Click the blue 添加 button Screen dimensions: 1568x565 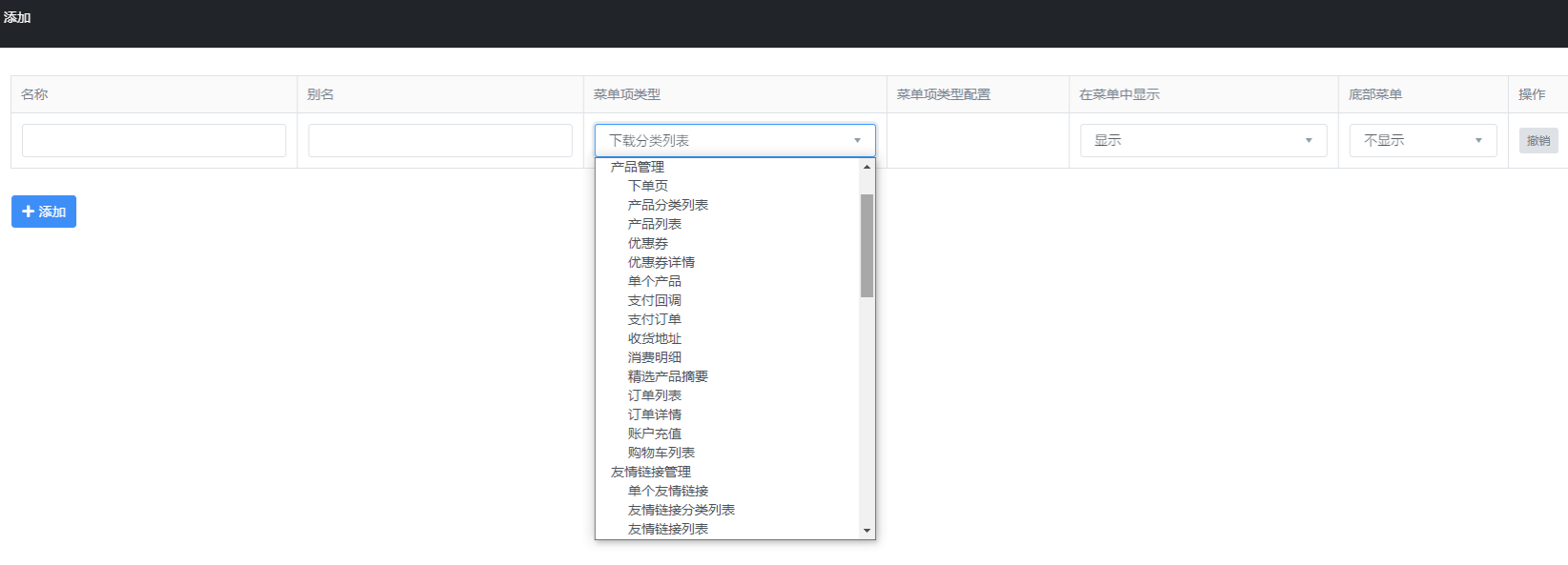[x=44, y=212]
